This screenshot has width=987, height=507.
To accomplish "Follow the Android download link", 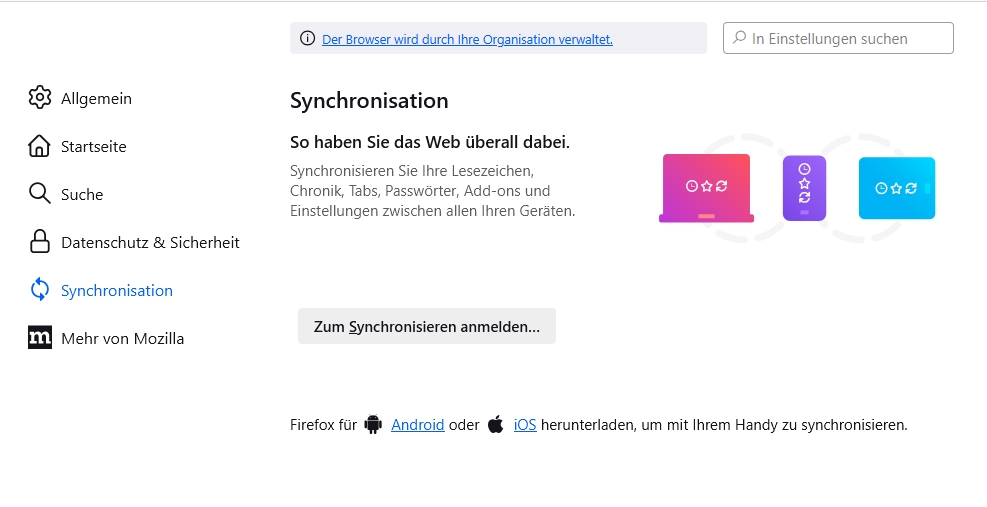I will 417,424.
